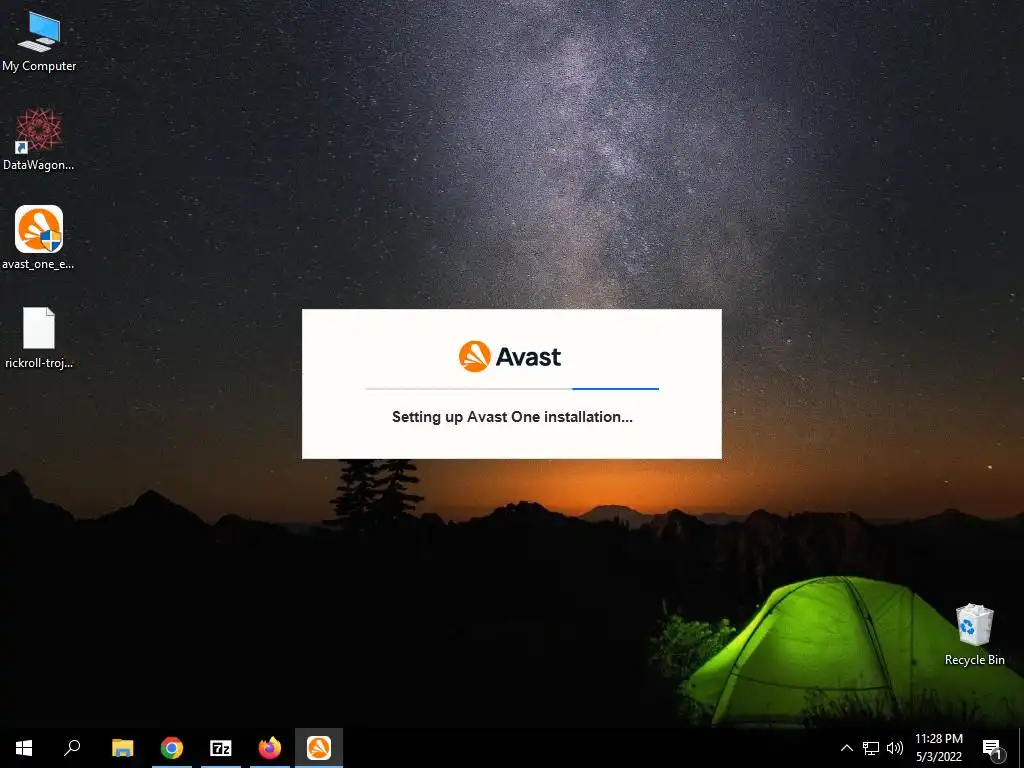Launch Google Chrome from the taskbar
This screenshot has height=768, width=1024.
172,748
